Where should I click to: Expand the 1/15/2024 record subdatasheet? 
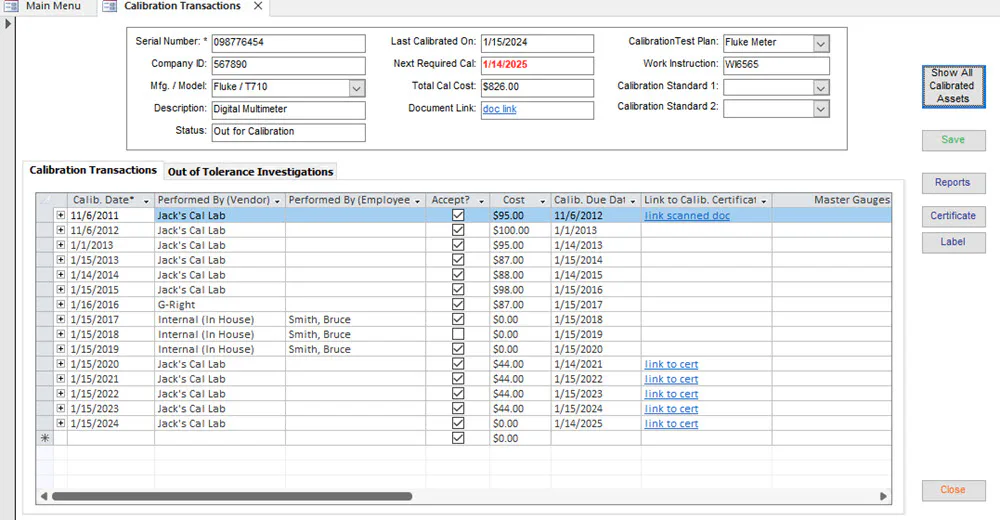click(x=60, y=423)
